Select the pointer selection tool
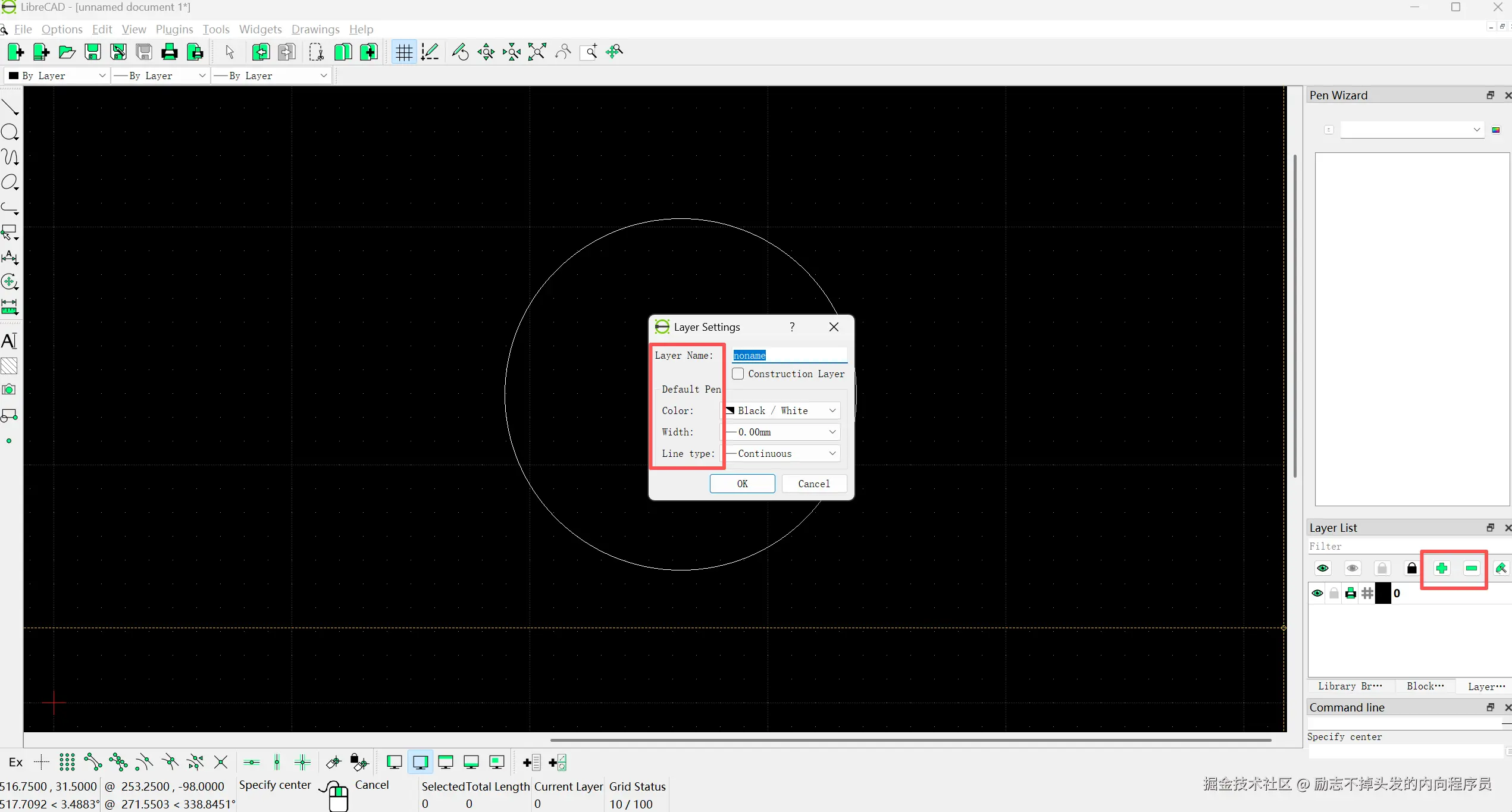The height and width of the screenshot is (812, 1512). [x=230, y=52]
